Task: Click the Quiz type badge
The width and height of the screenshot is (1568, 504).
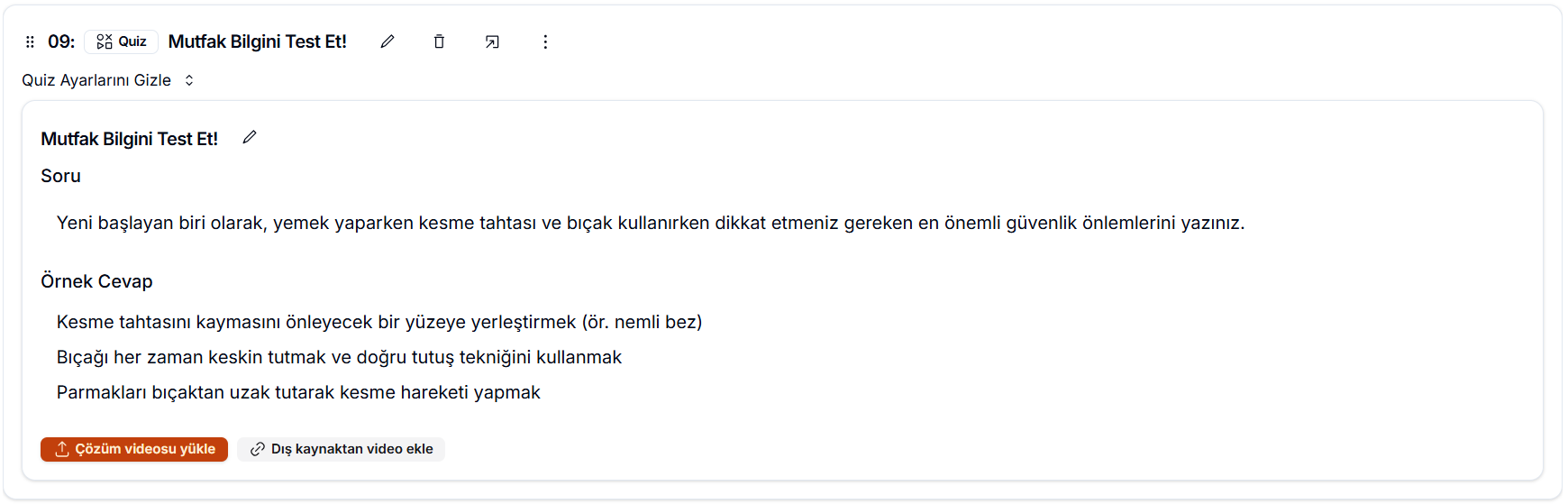Action: [x=122, y=41]
